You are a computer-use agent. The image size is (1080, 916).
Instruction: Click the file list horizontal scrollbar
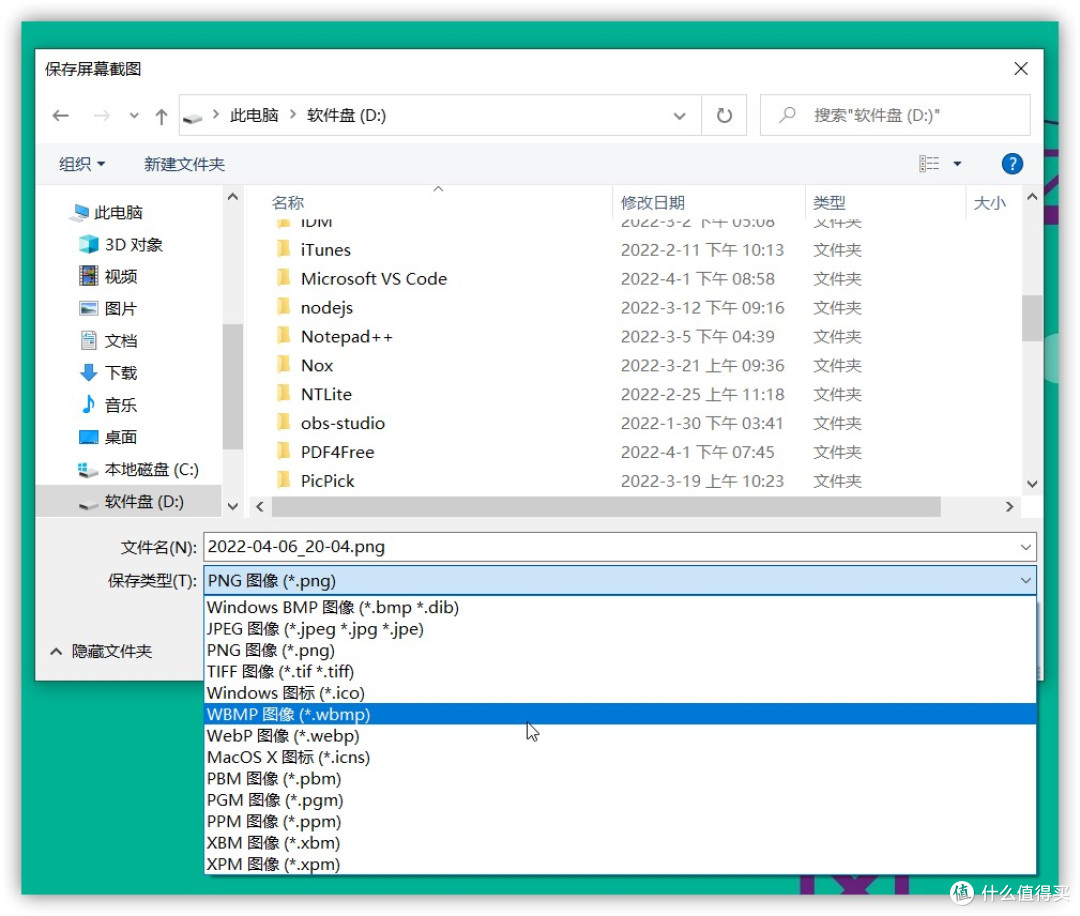(606, 507)
